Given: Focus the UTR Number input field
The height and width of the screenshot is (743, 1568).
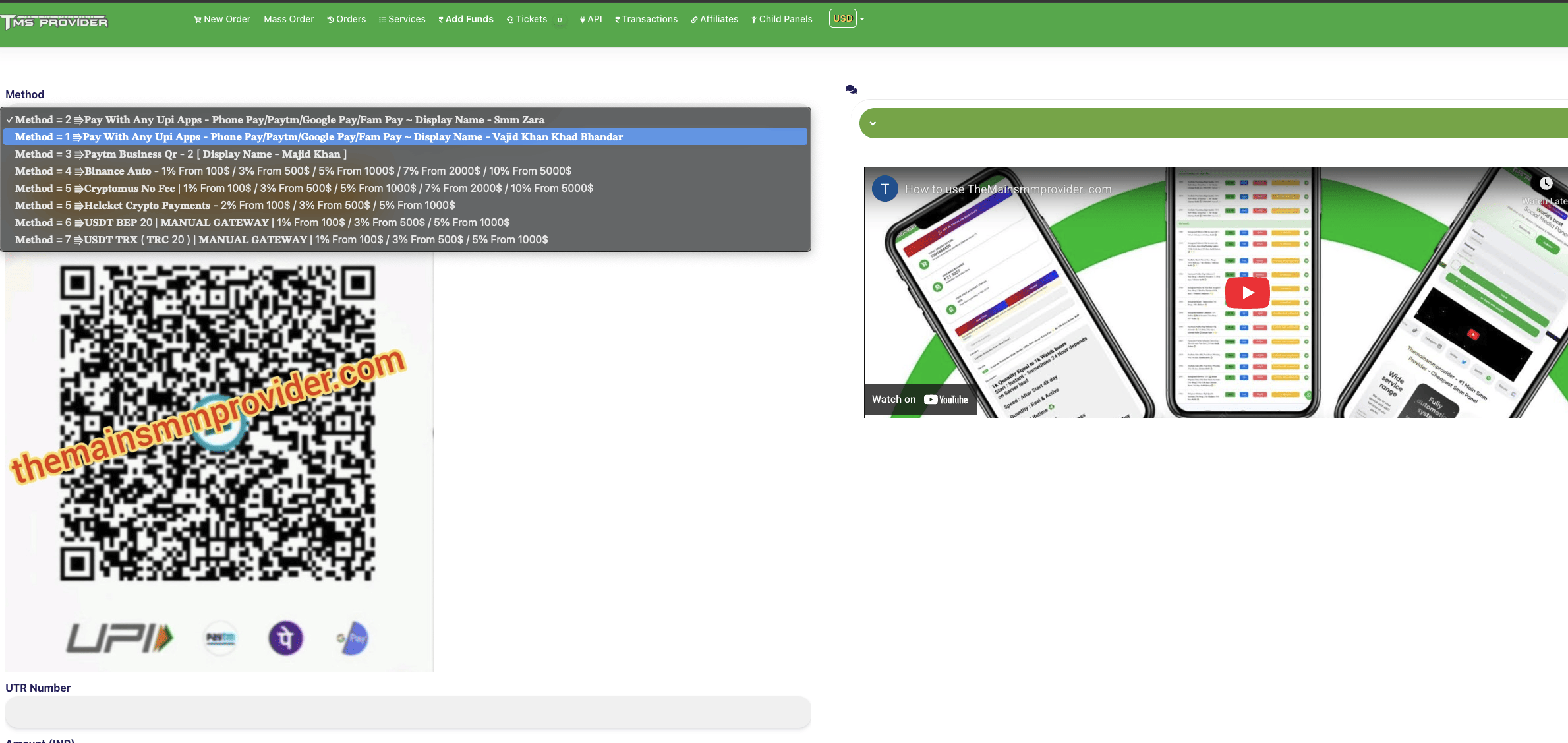Looking at the screenshot, I should point(408,712).
